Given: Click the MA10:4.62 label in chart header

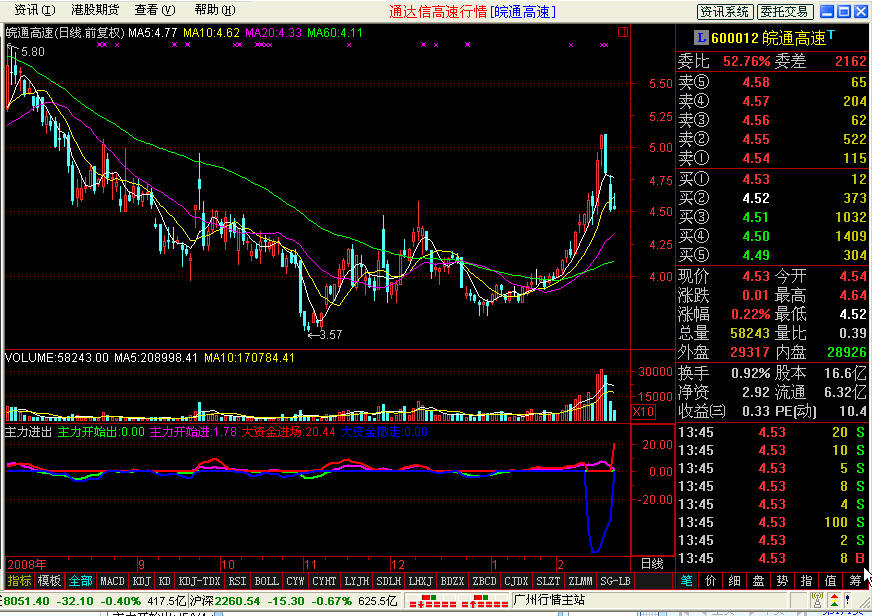Looking at the screenshot, I should tap(211, 33).
